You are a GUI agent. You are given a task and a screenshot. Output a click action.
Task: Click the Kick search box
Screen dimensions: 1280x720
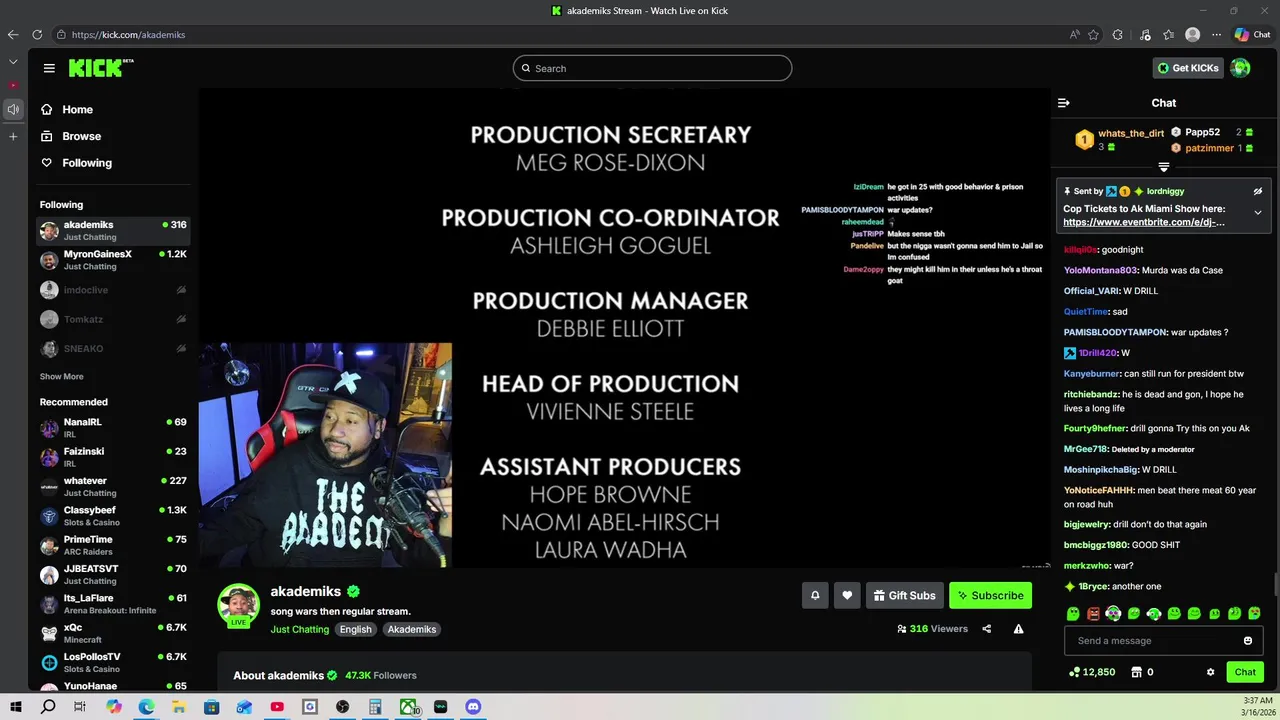[652, 68]
